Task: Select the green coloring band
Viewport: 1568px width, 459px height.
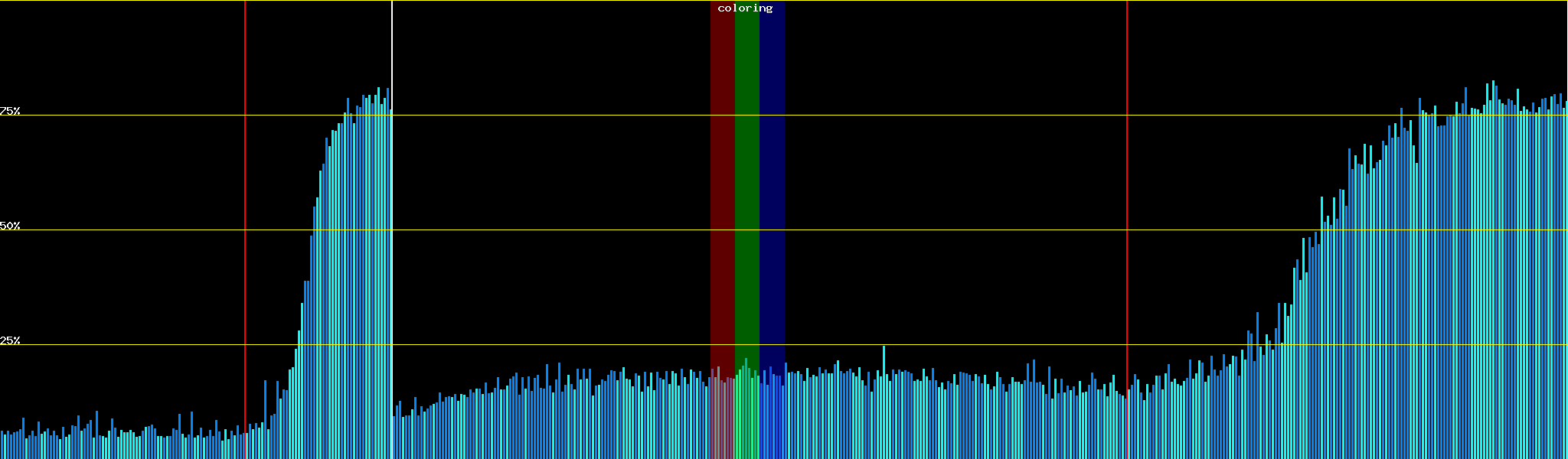Action: 746,191
